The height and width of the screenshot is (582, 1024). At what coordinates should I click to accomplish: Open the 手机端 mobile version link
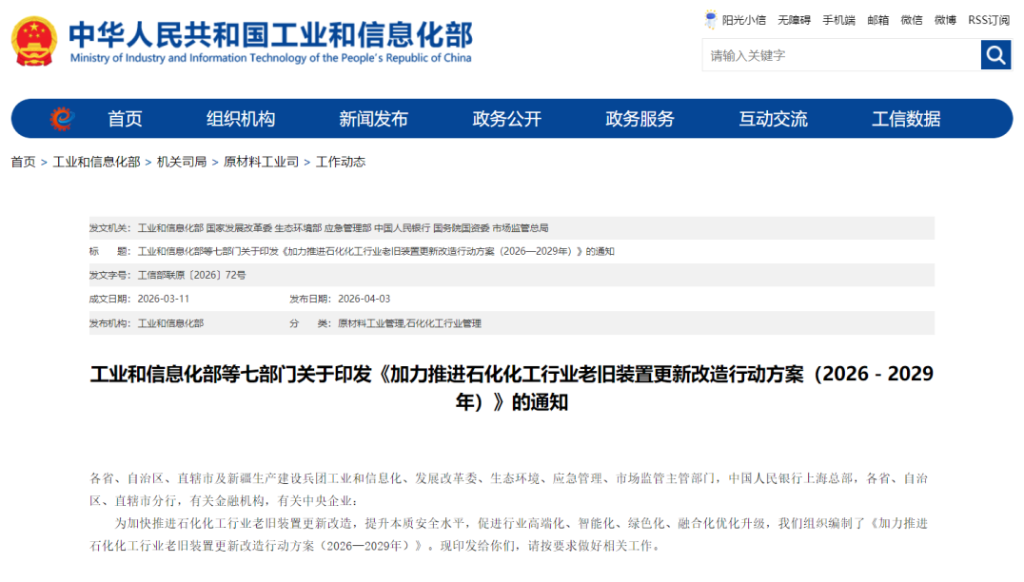(838, 20)
